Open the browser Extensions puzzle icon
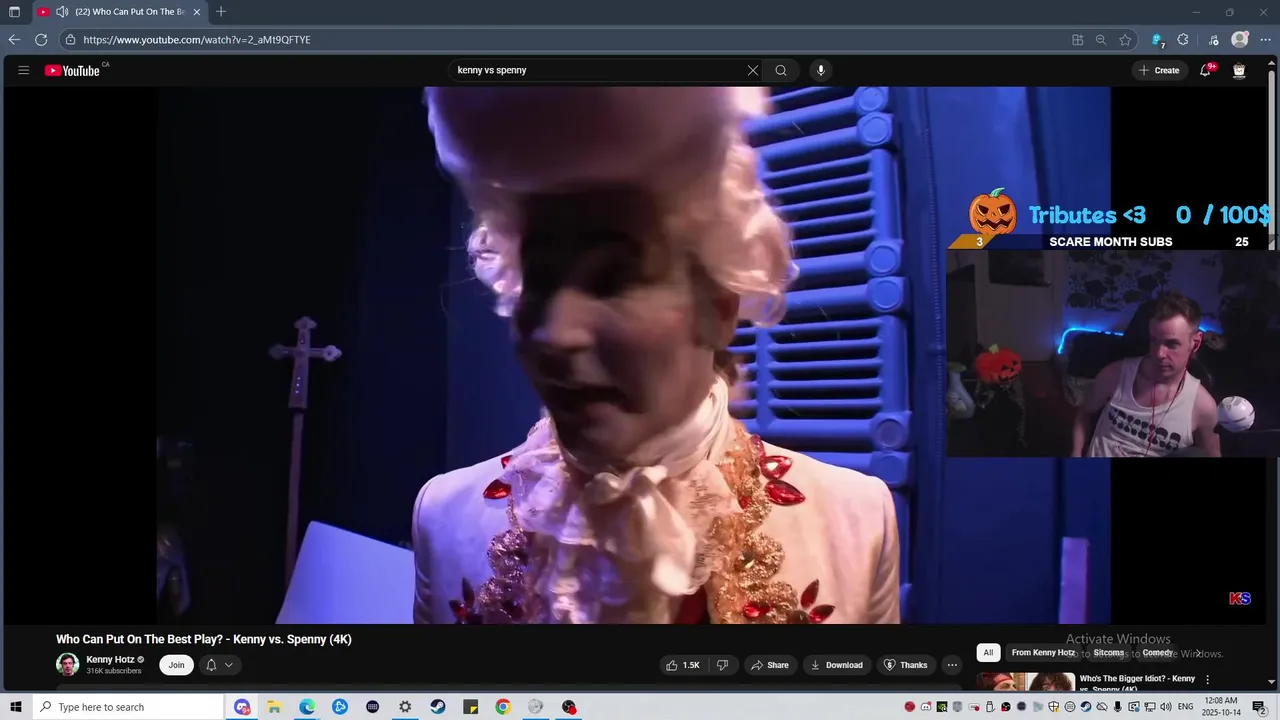1280x720 pixels. coord(1183,40)
